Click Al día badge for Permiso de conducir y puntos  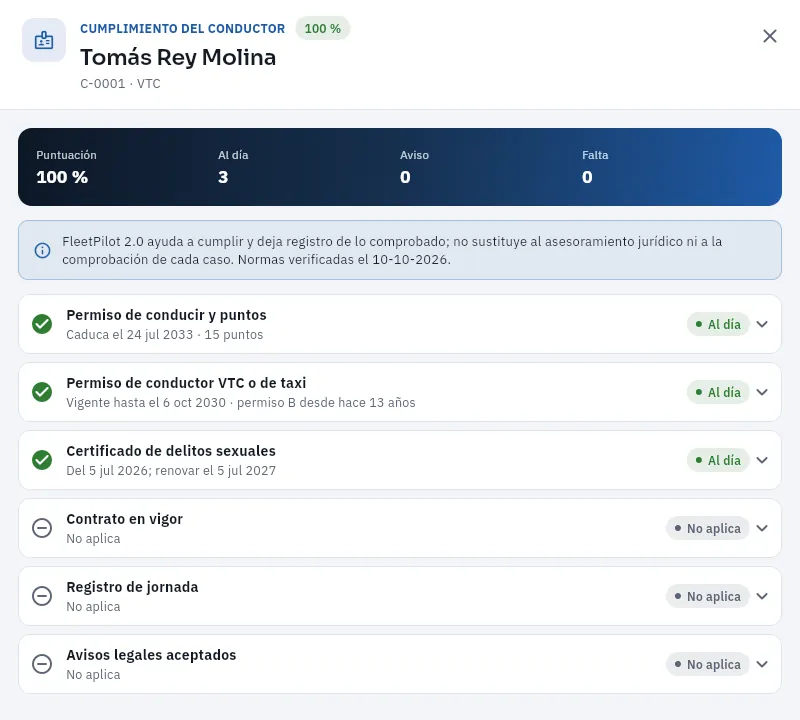(718, 324)
